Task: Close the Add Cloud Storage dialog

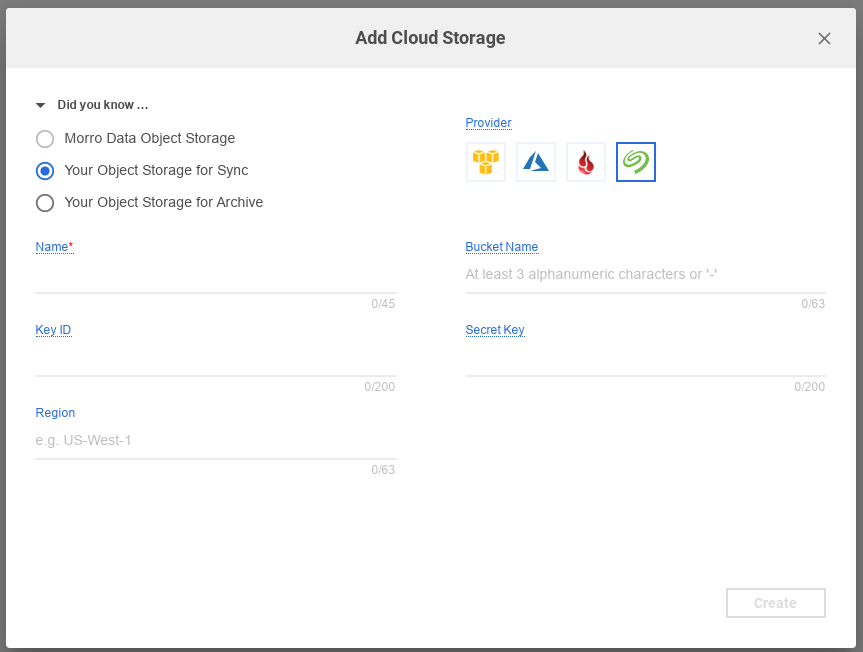Action: click(824, 39)
